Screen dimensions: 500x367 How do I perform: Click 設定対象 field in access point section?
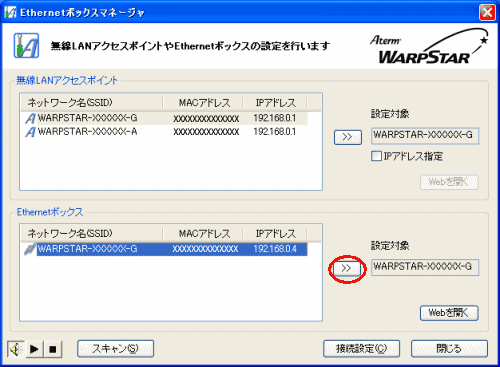pos(425,136)
